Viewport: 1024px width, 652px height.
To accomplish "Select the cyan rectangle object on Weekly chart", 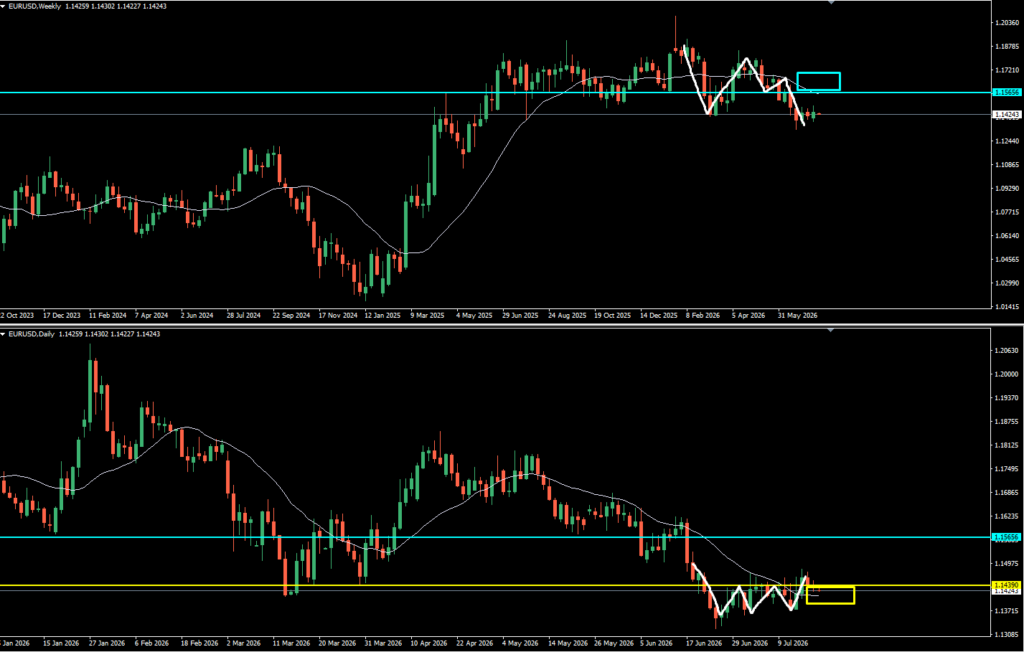I will point(818,81).
